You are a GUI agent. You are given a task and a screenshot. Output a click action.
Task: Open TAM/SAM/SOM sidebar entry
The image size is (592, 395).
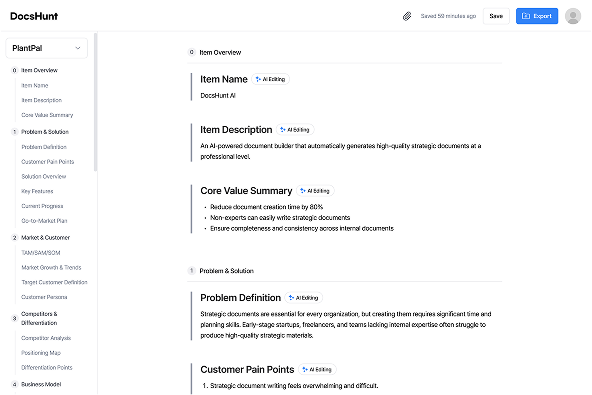click(41, 253)
